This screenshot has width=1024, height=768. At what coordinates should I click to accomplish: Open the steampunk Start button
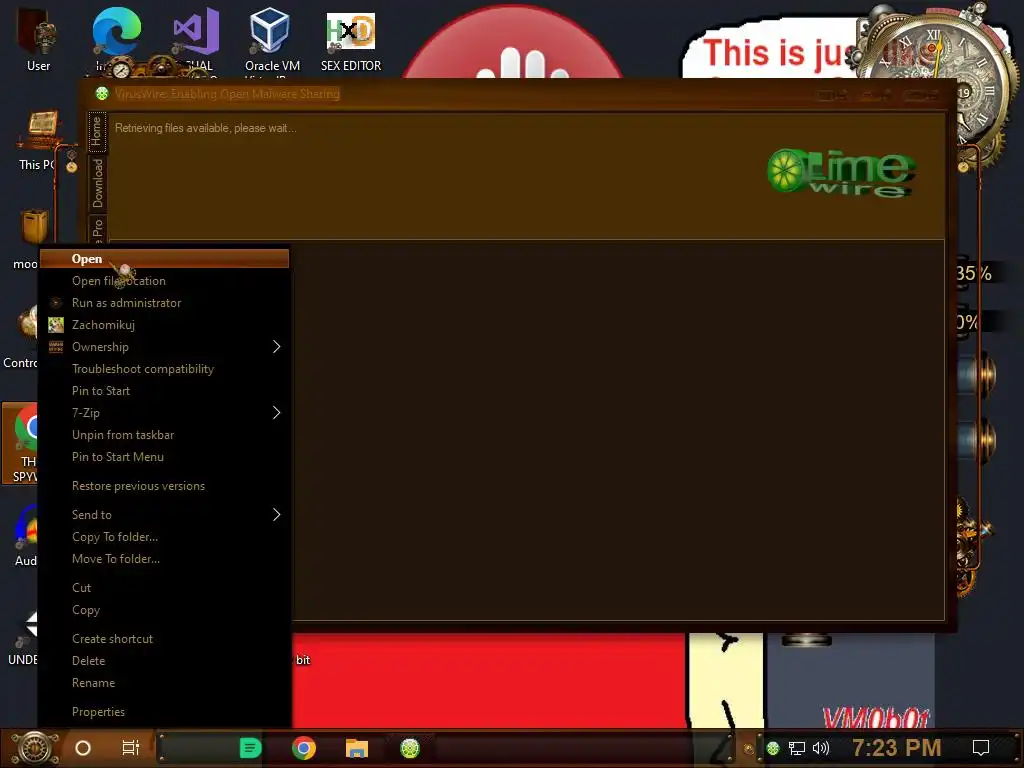tap(36, 748)
